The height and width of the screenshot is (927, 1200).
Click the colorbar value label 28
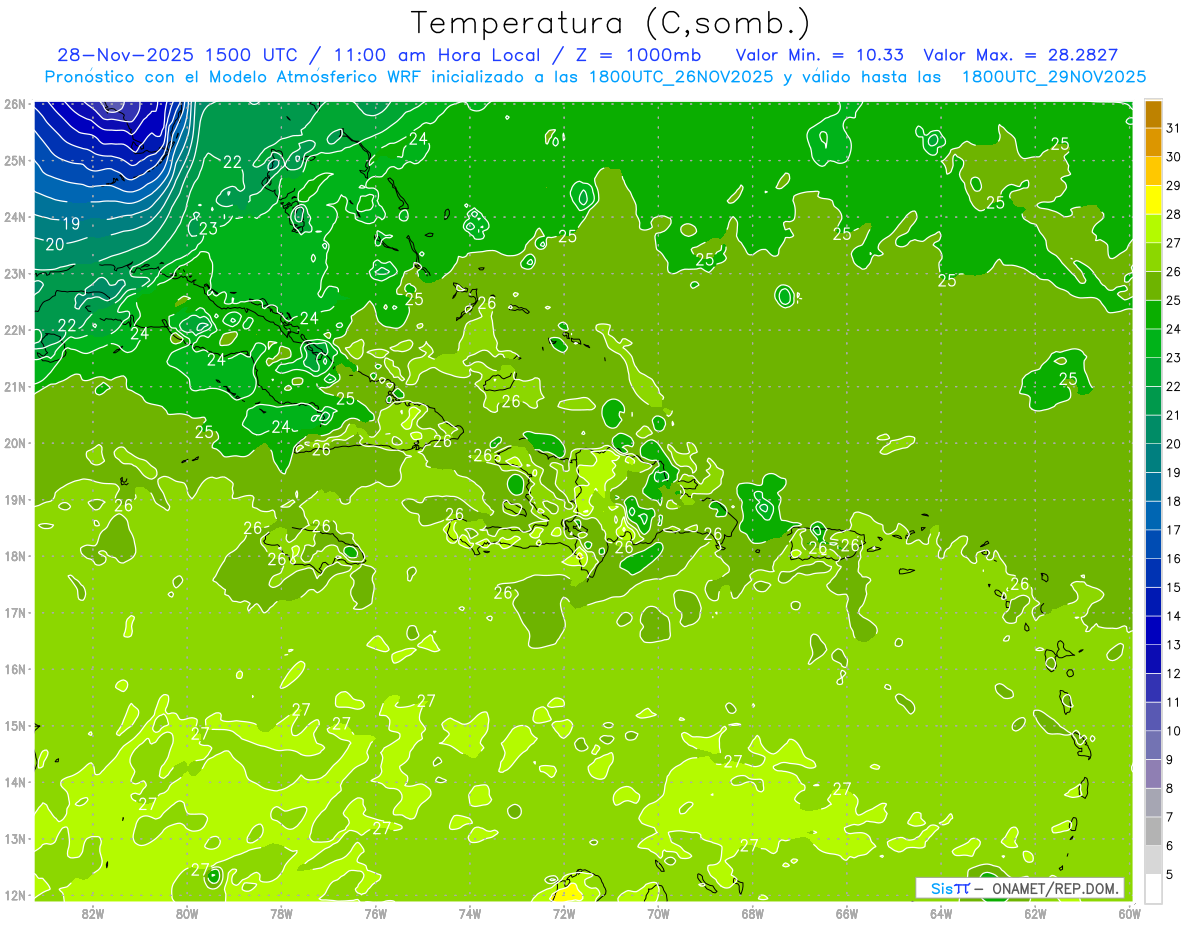[x=1174, y=214]
